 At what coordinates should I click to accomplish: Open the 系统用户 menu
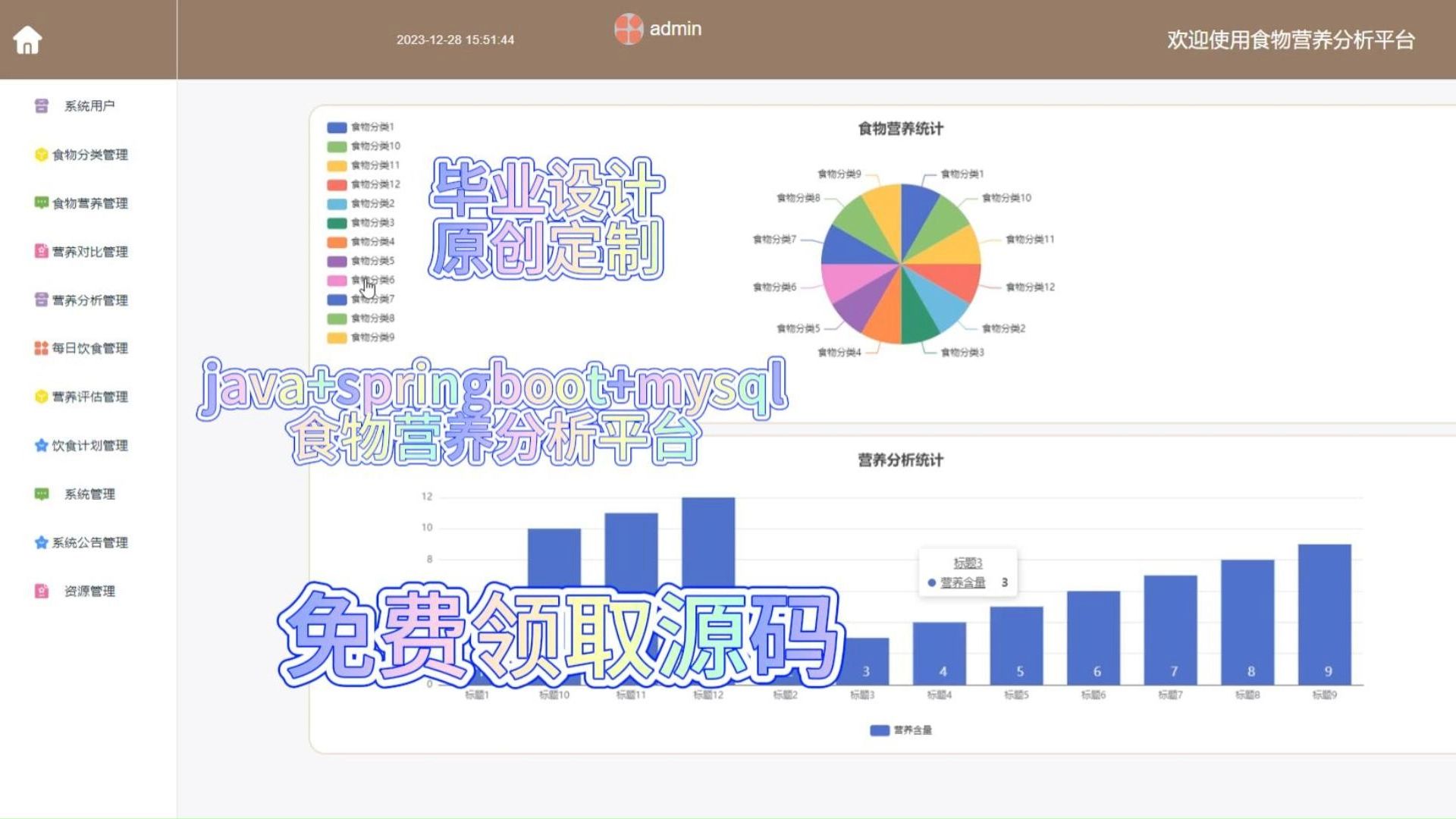coord(89,105)
